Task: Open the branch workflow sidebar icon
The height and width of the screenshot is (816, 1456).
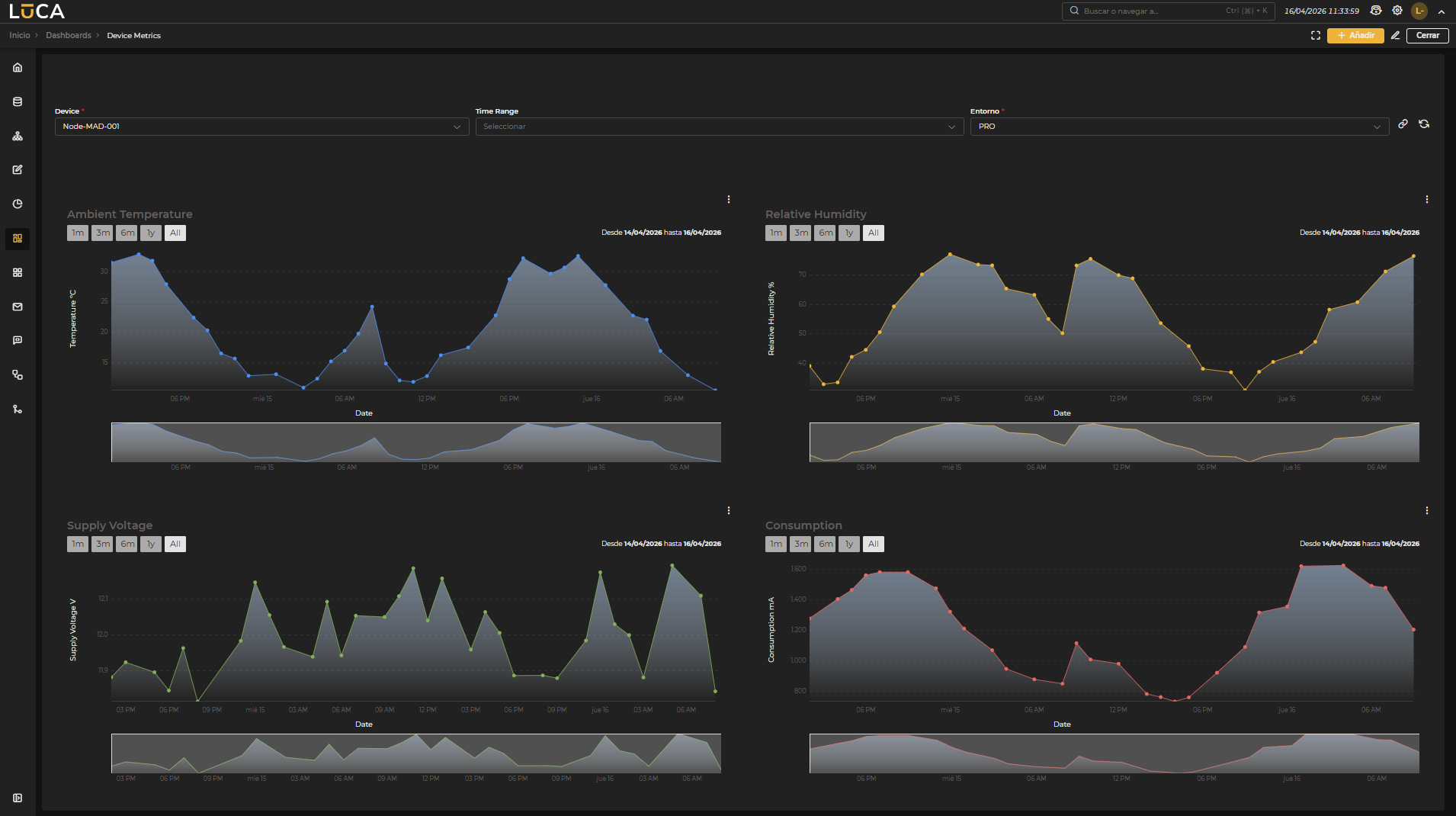Action: (x=18, y=409)
